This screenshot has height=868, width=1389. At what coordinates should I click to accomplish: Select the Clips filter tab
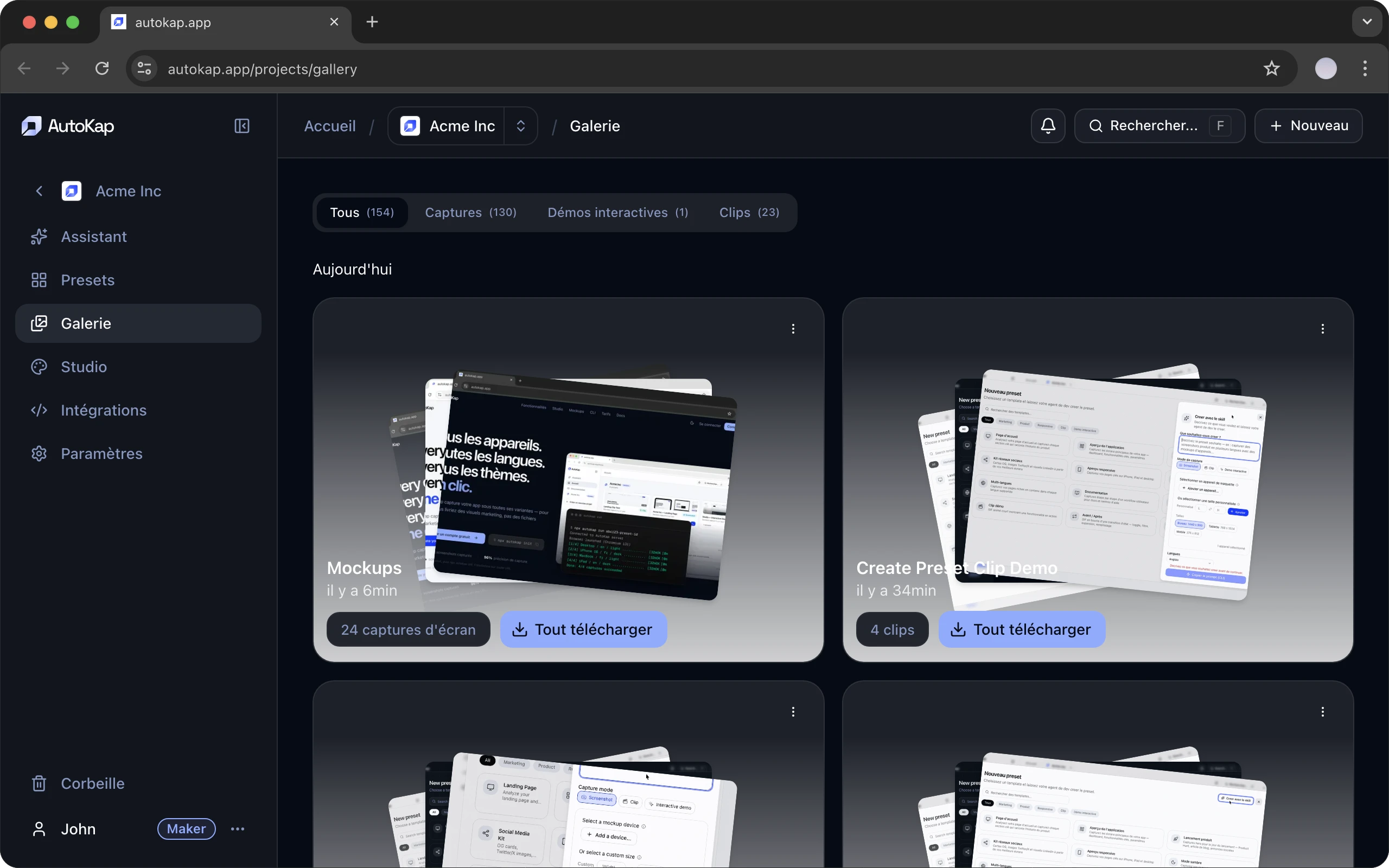748,213
